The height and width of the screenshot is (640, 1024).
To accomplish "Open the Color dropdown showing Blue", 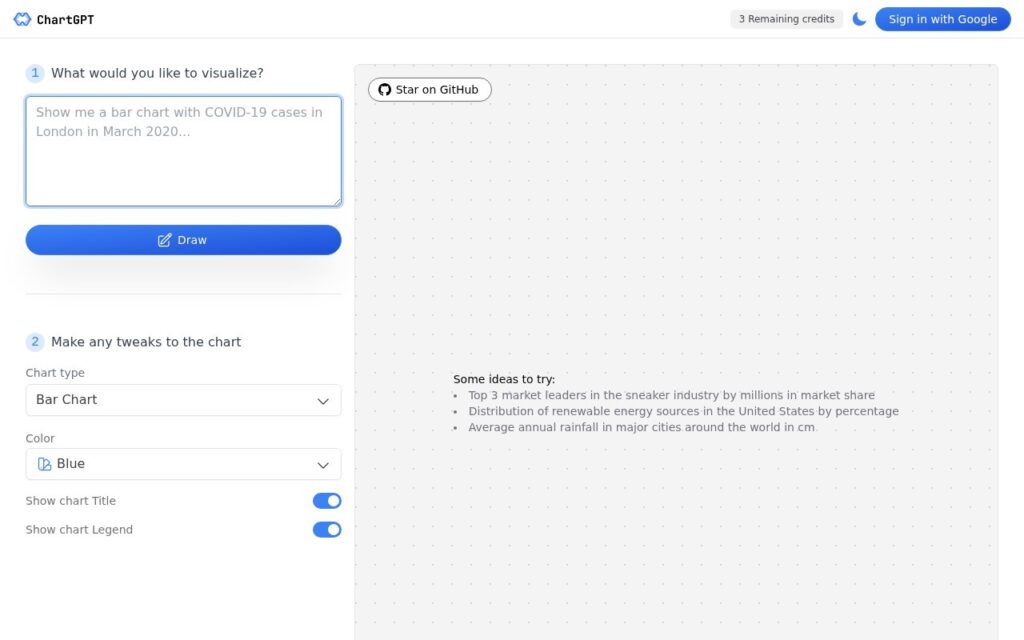I will [184, 464].
